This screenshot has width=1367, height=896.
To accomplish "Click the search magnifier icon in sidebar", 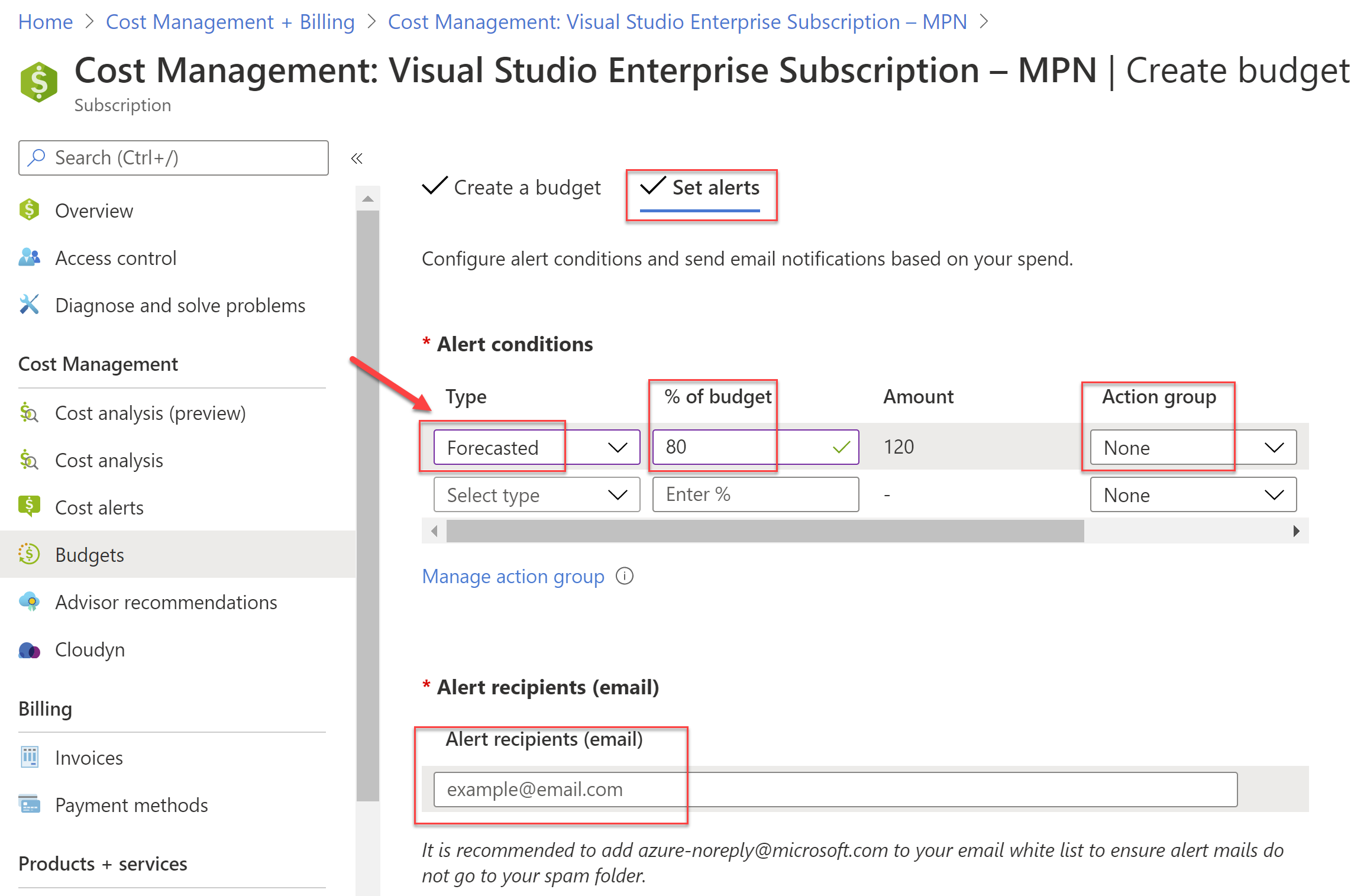I will pyautogui.click(x=37, y=157).
